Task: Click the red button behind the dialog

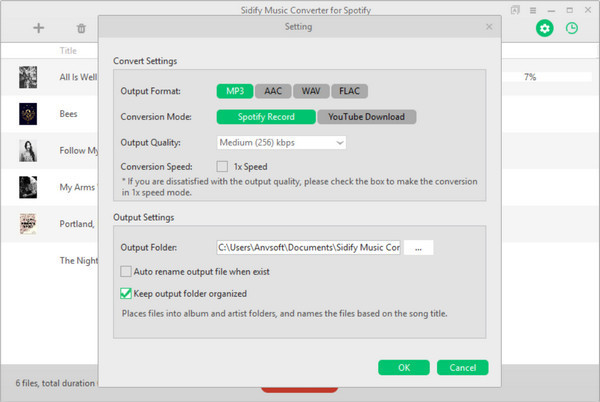Action: point(300,390)
